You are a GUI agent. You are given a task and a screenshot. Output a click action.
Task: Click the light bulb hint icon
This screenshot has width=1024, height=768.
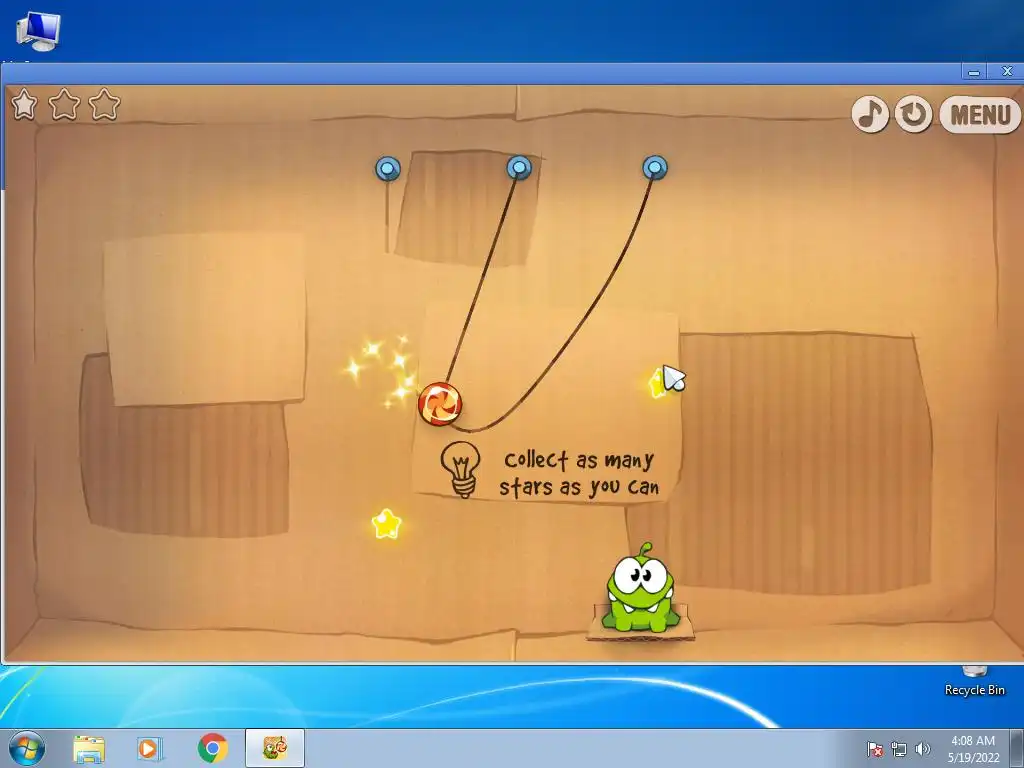pyautogui.click(x=461, y=470)
